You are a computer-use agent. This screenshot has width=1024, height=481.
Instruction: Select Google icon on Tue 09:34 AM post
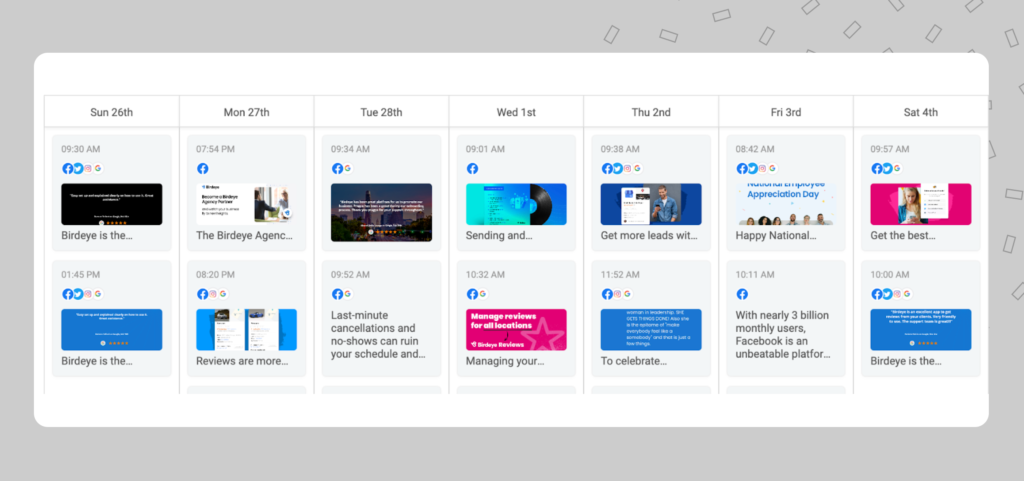347,168
